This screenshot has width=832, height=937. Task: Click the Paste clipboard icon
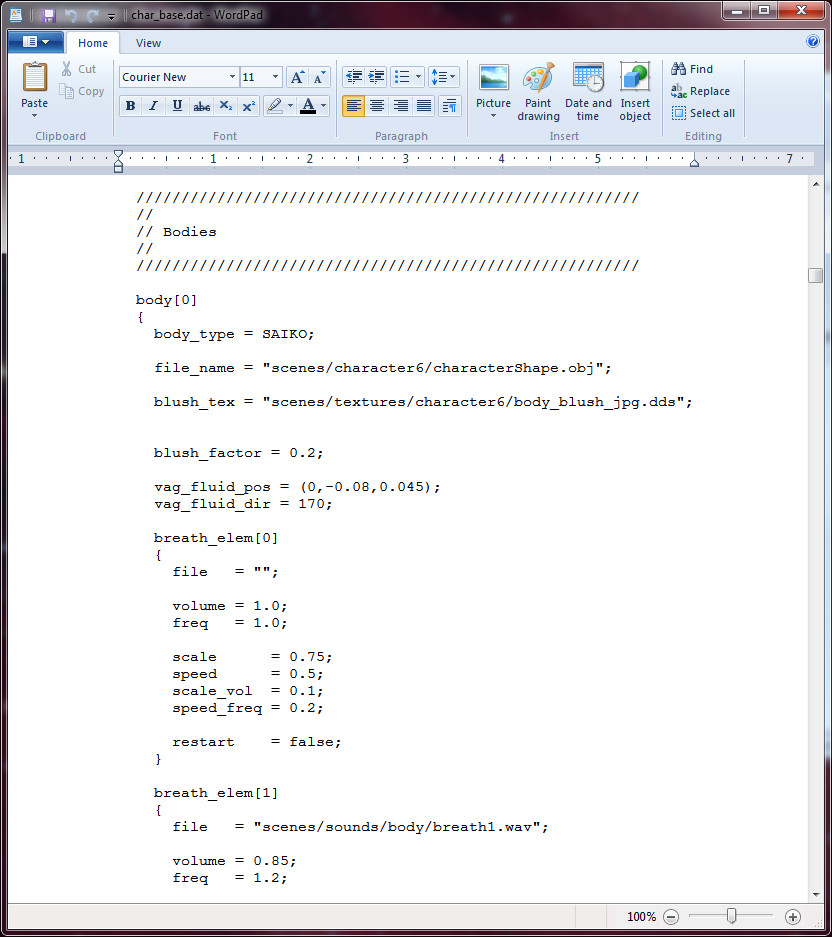[x=35, y=78]
